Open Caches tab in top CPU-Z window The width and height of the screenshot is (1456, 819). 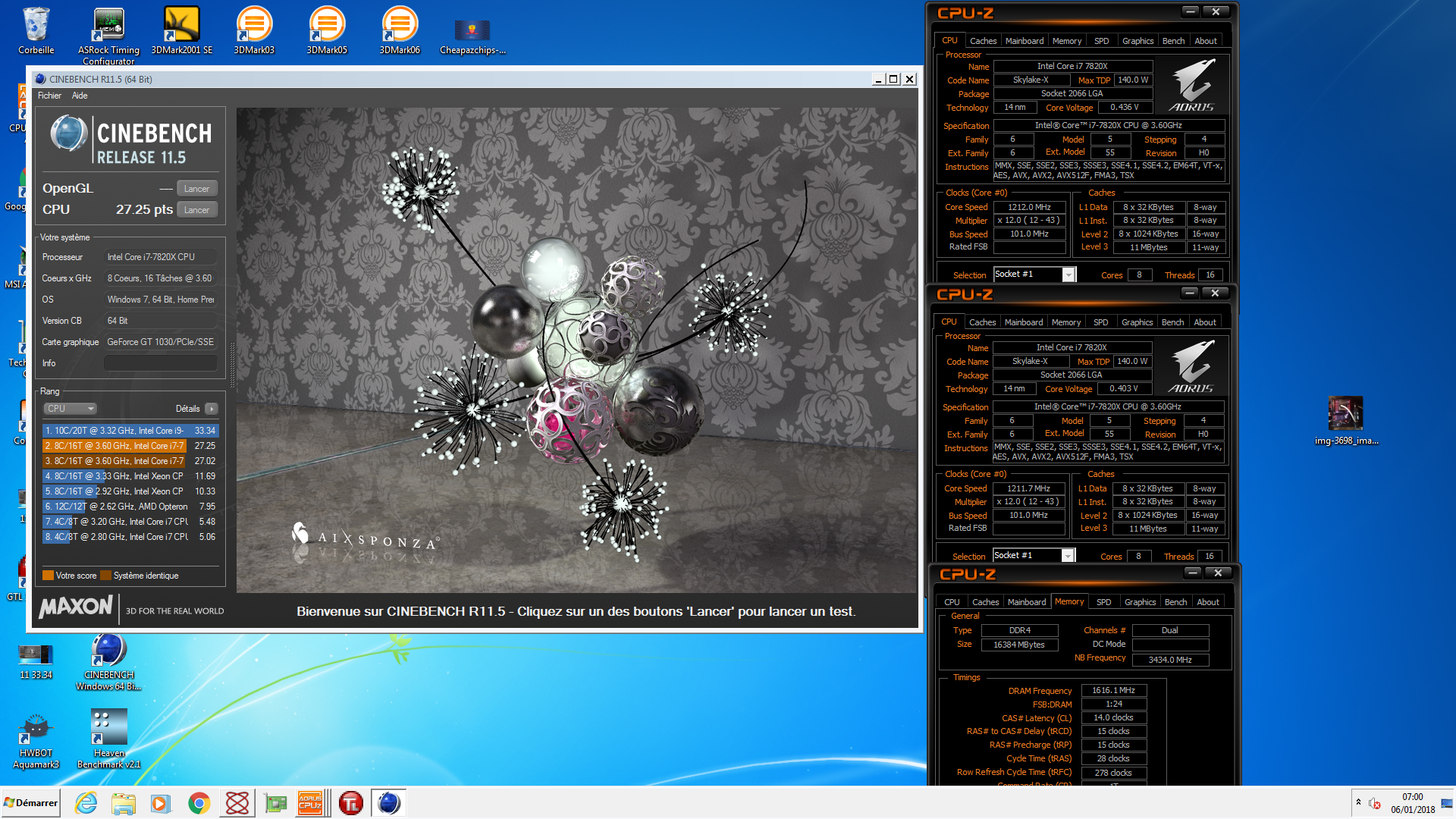(984, 41)
